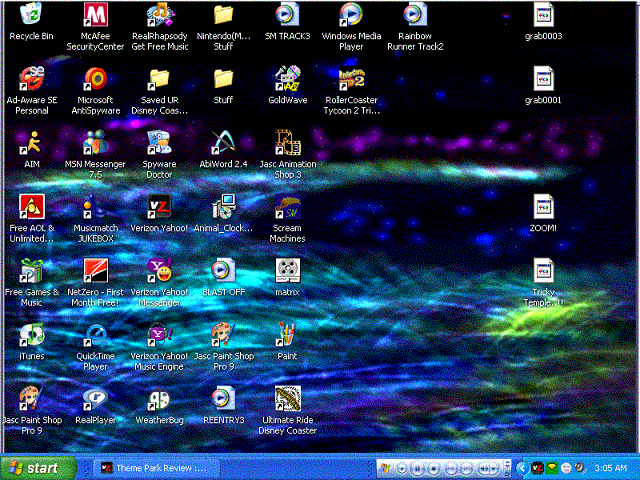This screenshot has width=640, height=480.
Task: Switch to Theme Park Review taskbar window
Action: click(157, 468)
